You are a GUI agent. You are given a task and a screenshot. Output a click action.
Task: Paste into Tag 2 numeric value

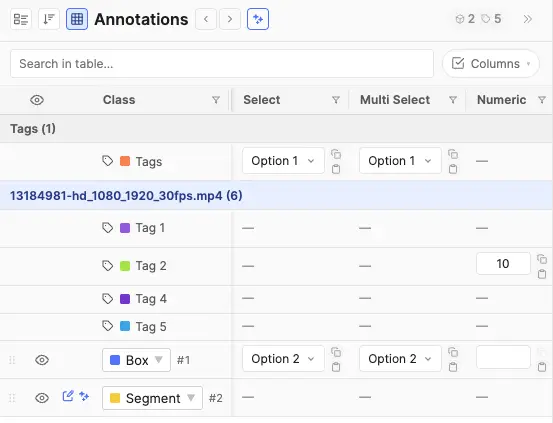542,274
